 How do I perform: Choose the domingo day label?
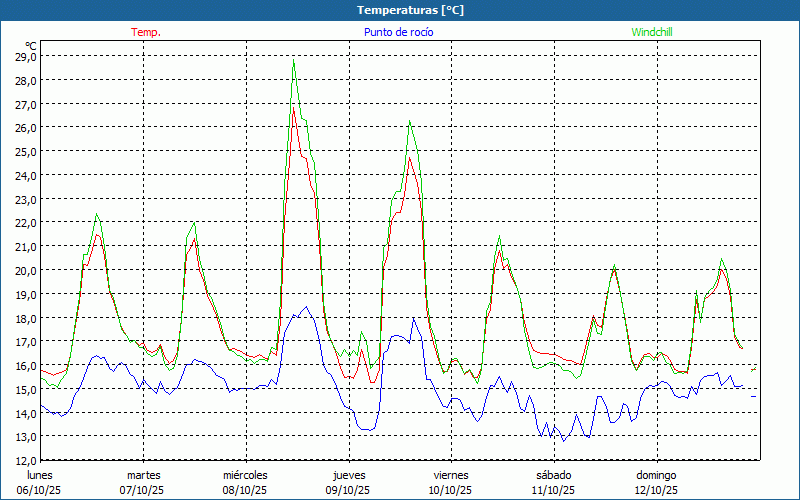[x=656, y=475]
